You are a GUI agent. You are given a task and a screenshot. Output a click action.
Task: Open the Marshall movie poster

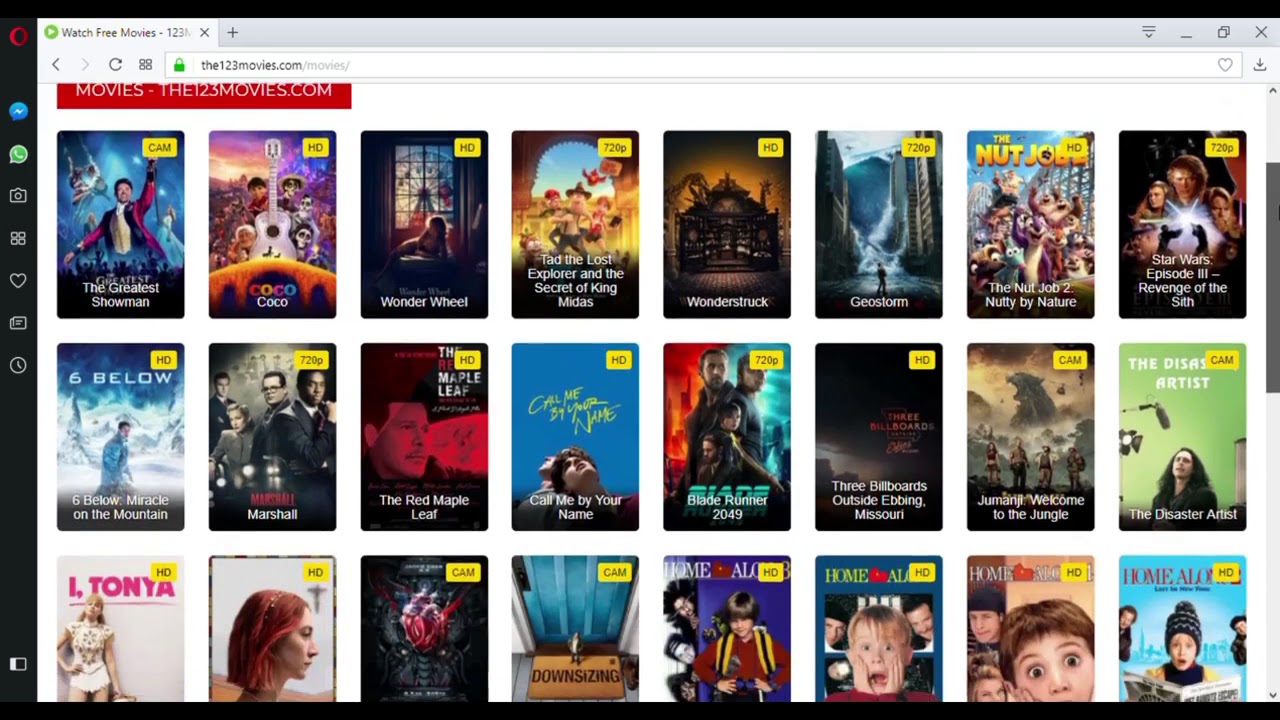click(x=272, y=437)
